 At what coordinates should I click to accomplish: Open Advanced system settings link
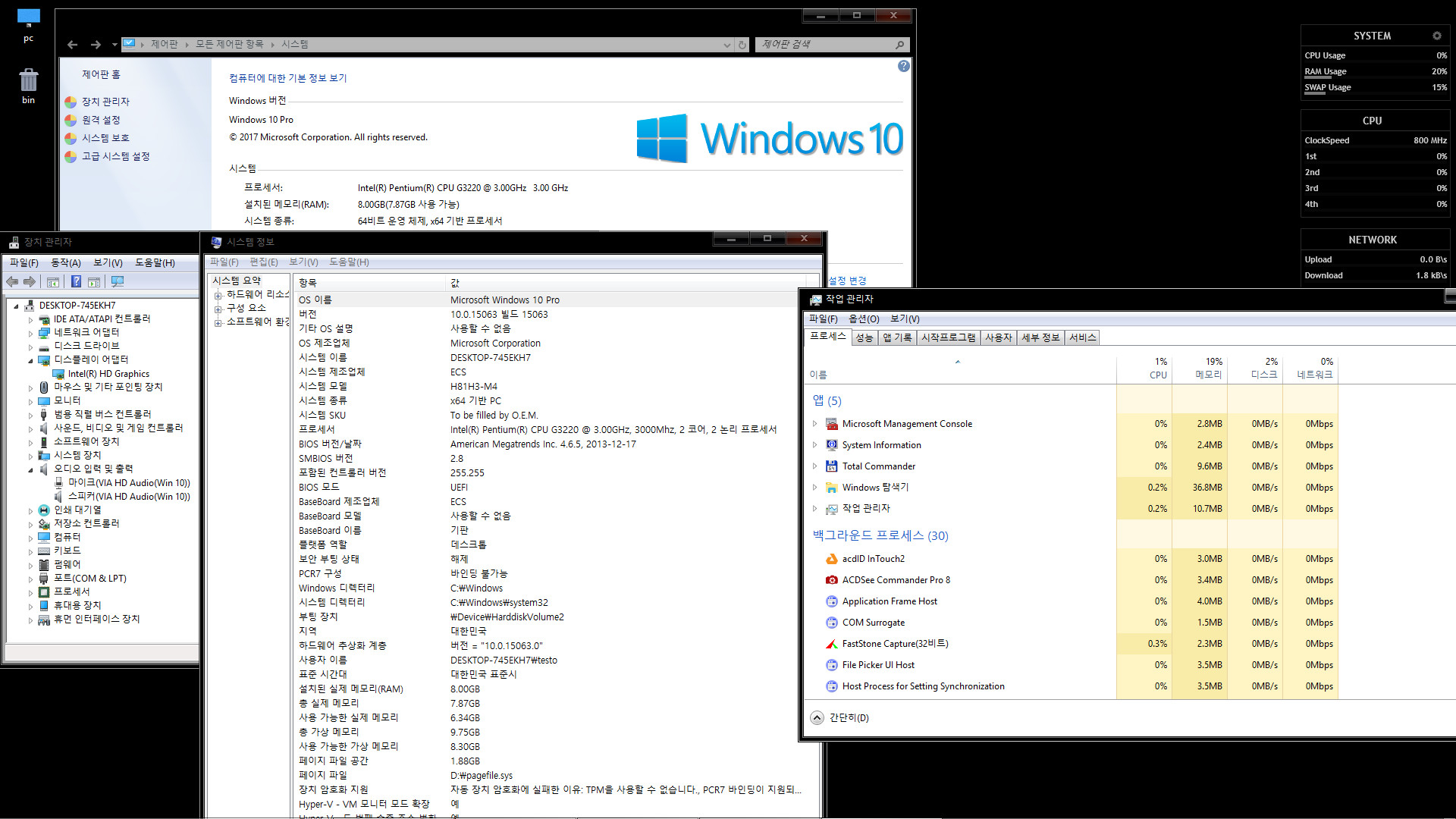pos(115,156)
